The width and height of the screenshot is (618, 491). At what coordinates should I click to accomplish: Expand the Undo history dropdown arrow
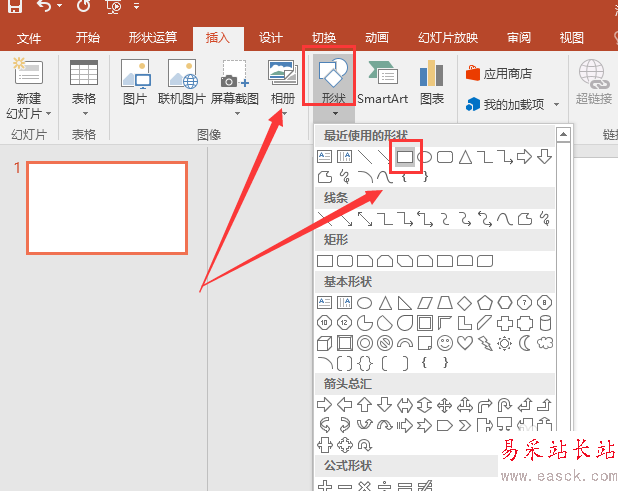(60, 6)
